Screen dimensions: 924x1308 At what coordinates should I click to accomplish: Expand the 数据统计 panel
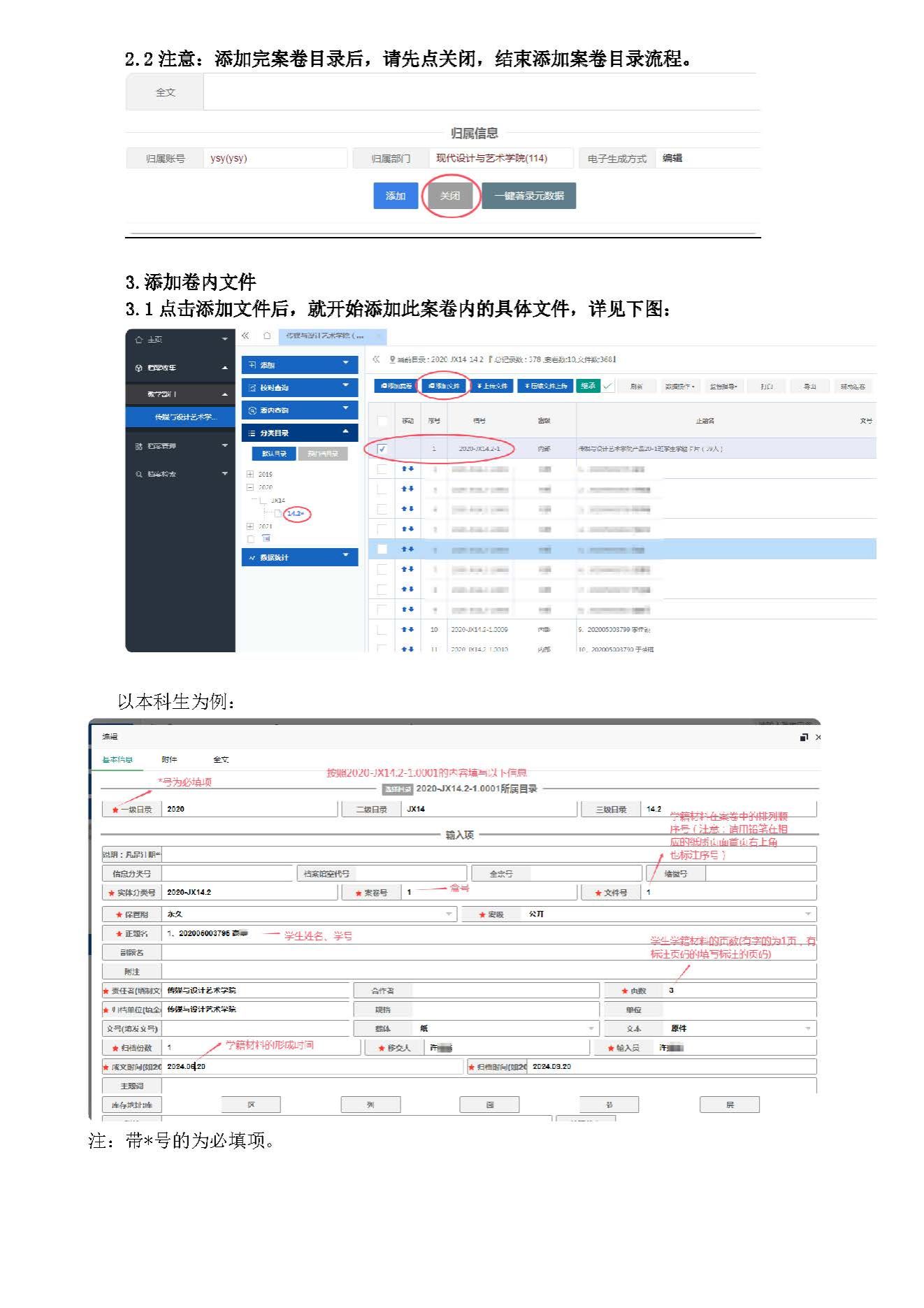coord(299,557)
